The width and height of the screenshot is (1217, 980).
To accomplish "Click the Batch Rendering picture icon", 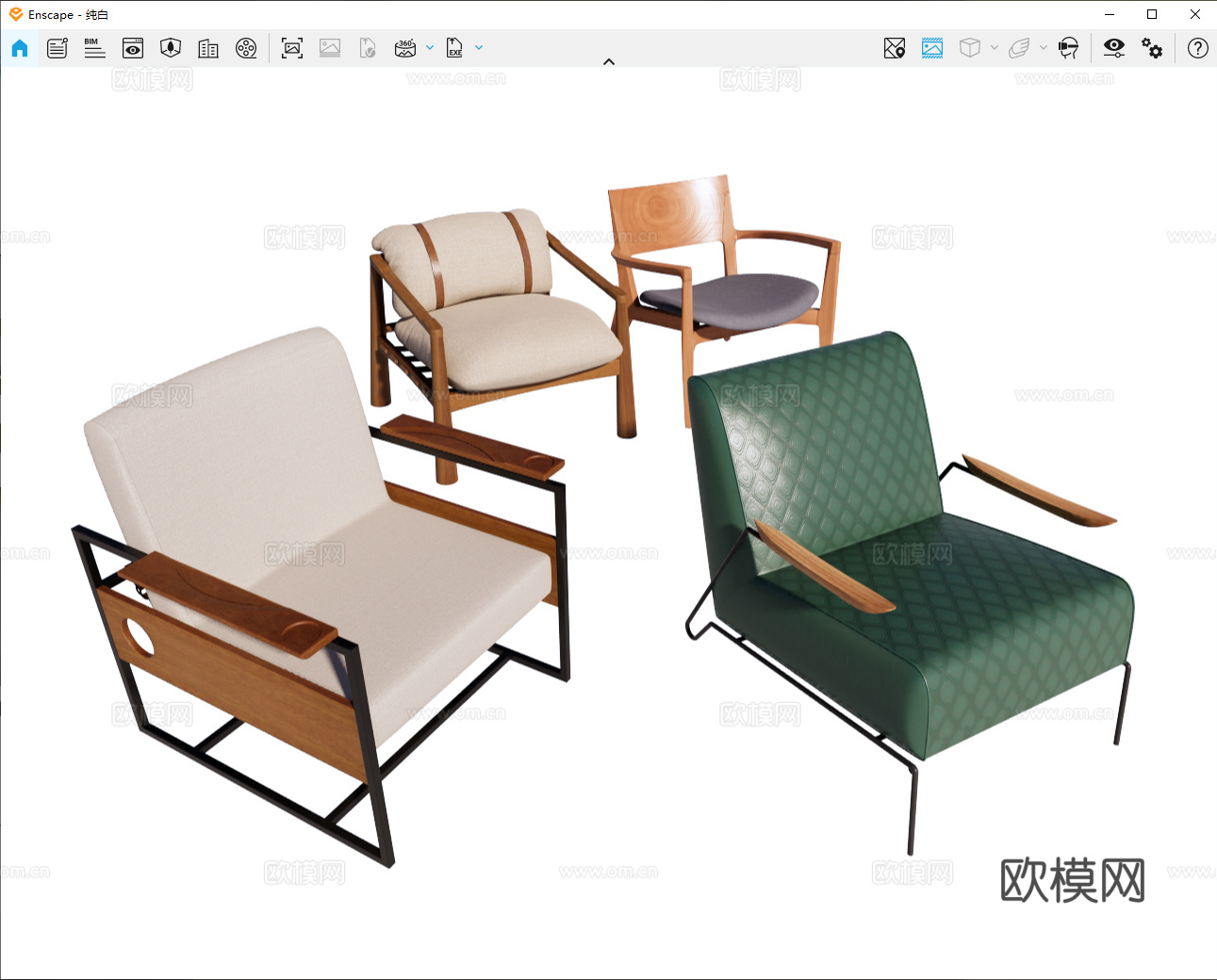I will point(330,48).
